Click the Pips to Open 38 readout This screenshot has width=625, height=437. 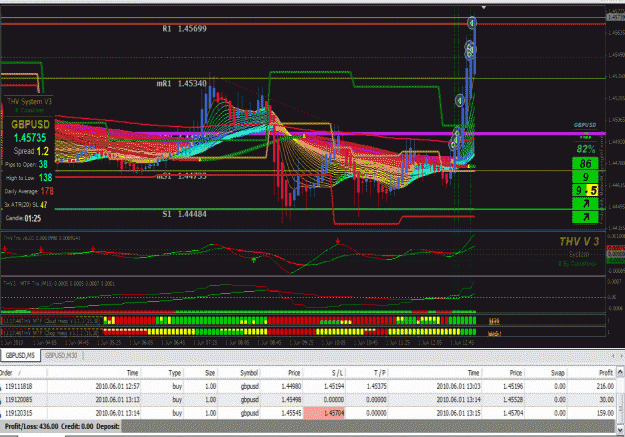(x=26, y=164)
